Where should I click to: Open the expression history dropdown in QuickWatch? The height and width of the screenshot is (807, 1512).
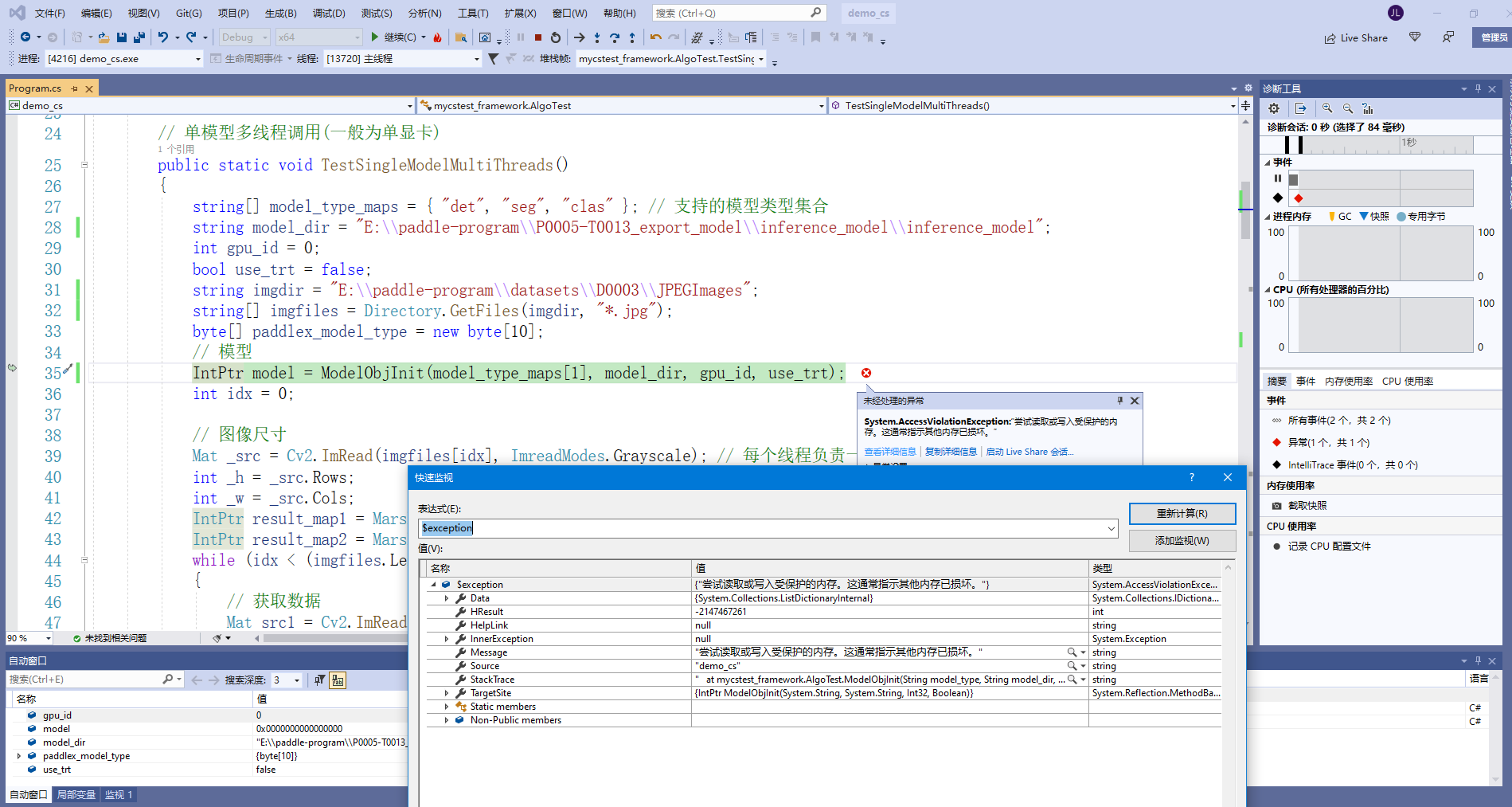[x=1112, y=528]
